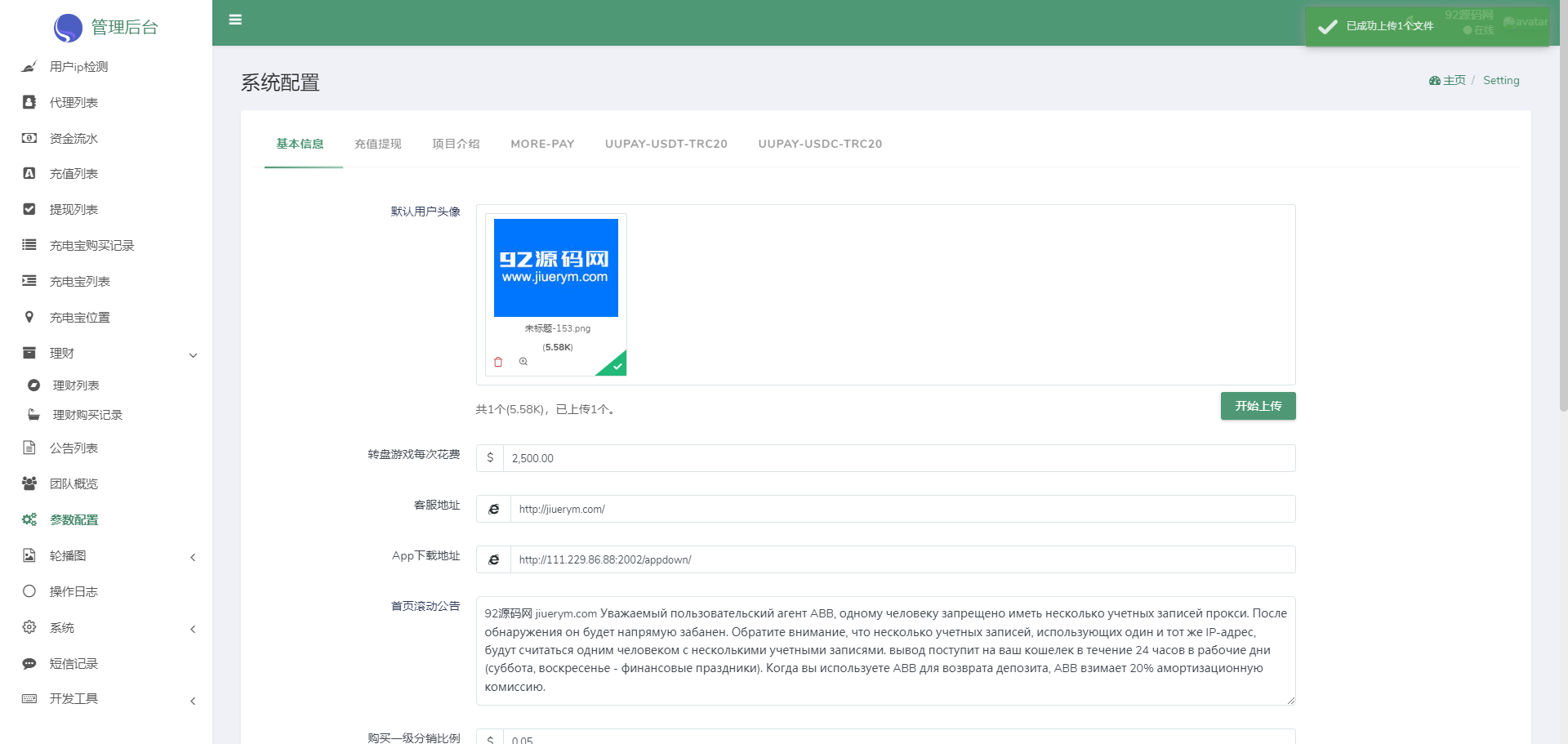Screen dimensions: 1568x744
Task: Click the dashboard icon beside 主页
Action: pos(1435,81)
